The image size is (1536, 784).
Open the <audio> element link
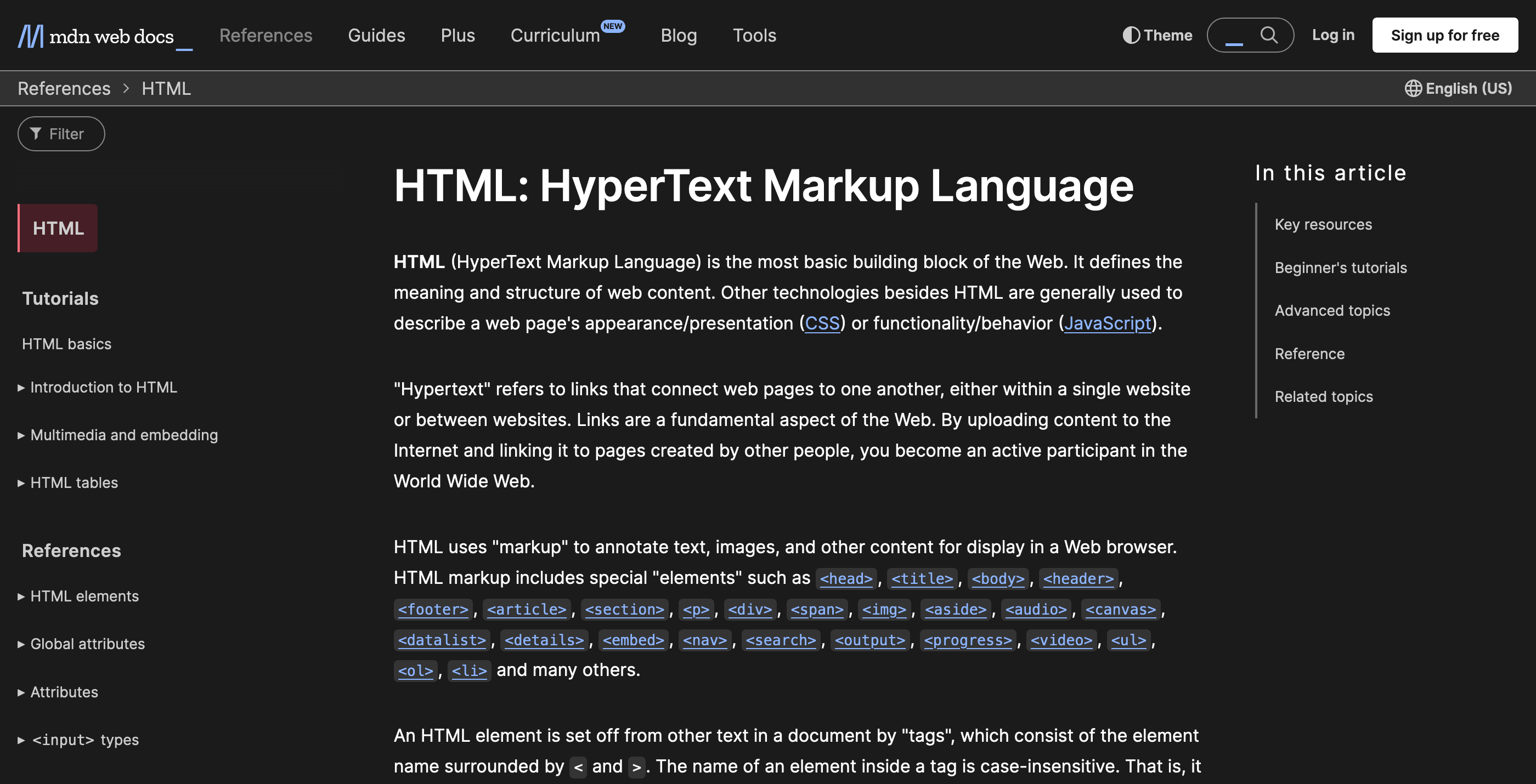pyautogui.click(x=1036, y=610)
